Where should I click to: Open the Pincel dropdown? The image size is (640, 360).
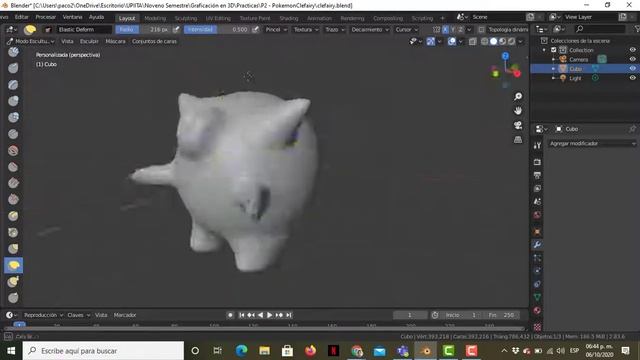[x=276, y=29]
